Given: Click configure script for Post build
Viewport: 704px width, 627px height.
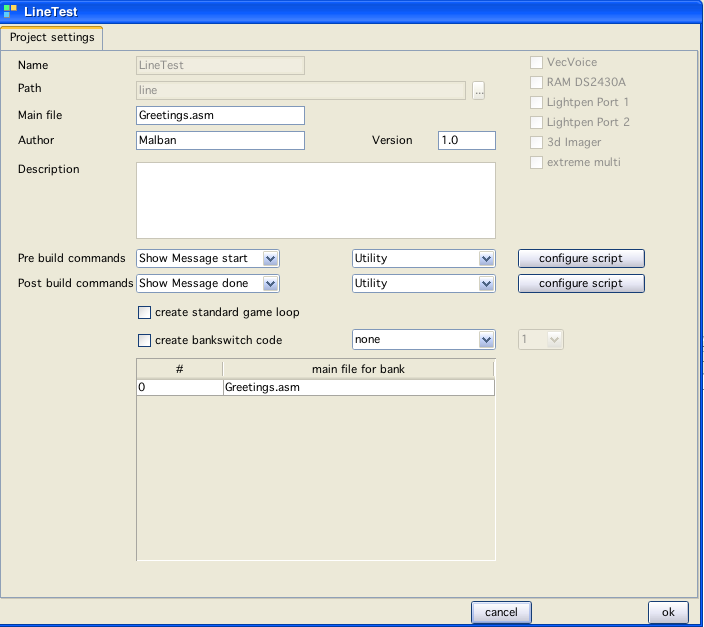Looking at the screenshot, I should 580,283.
